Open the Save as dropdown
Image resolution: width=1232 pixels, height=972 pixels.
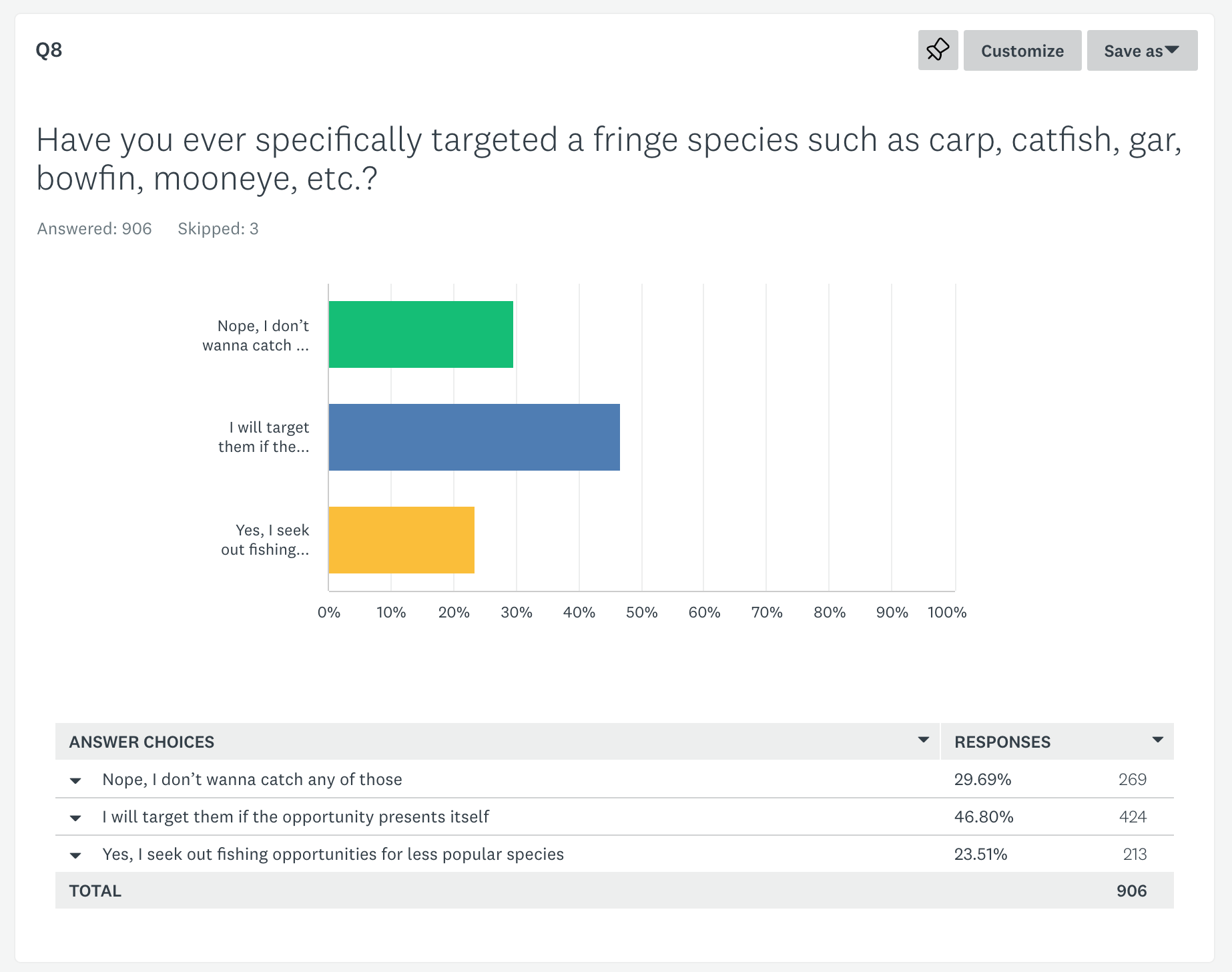click(1142, 50)
